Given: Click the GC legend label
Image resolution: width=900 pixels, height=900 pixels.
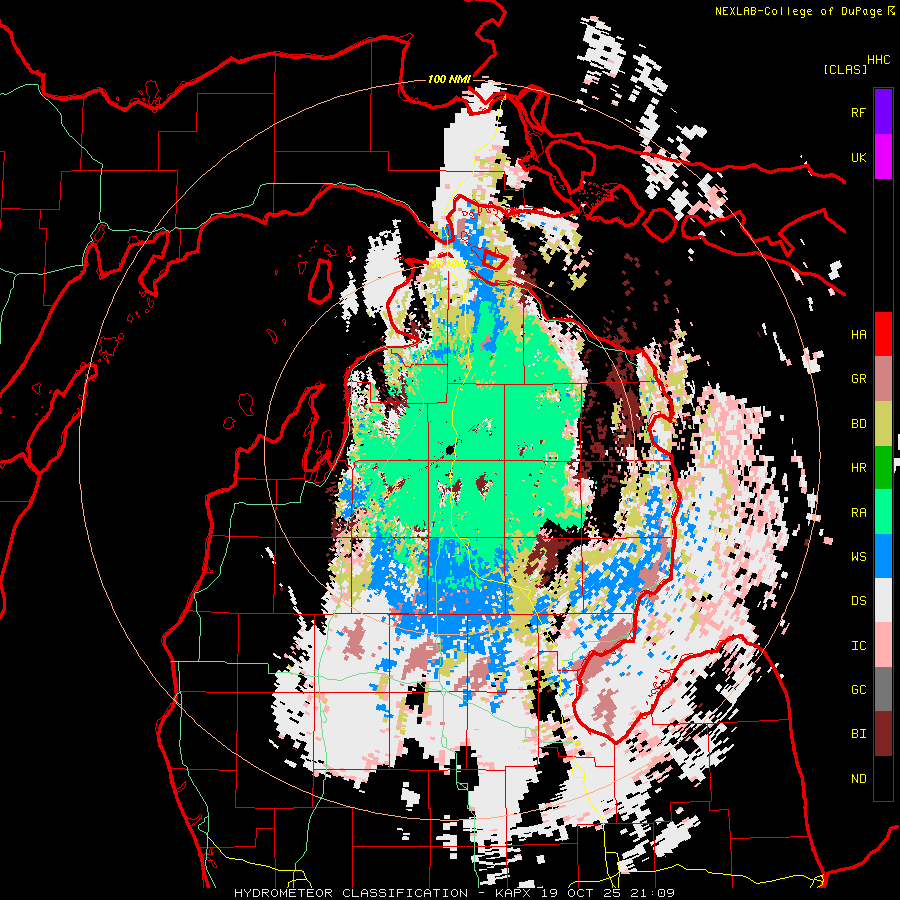Looking at the screenshot, I should pyautogui.click(x=859, y=690).
